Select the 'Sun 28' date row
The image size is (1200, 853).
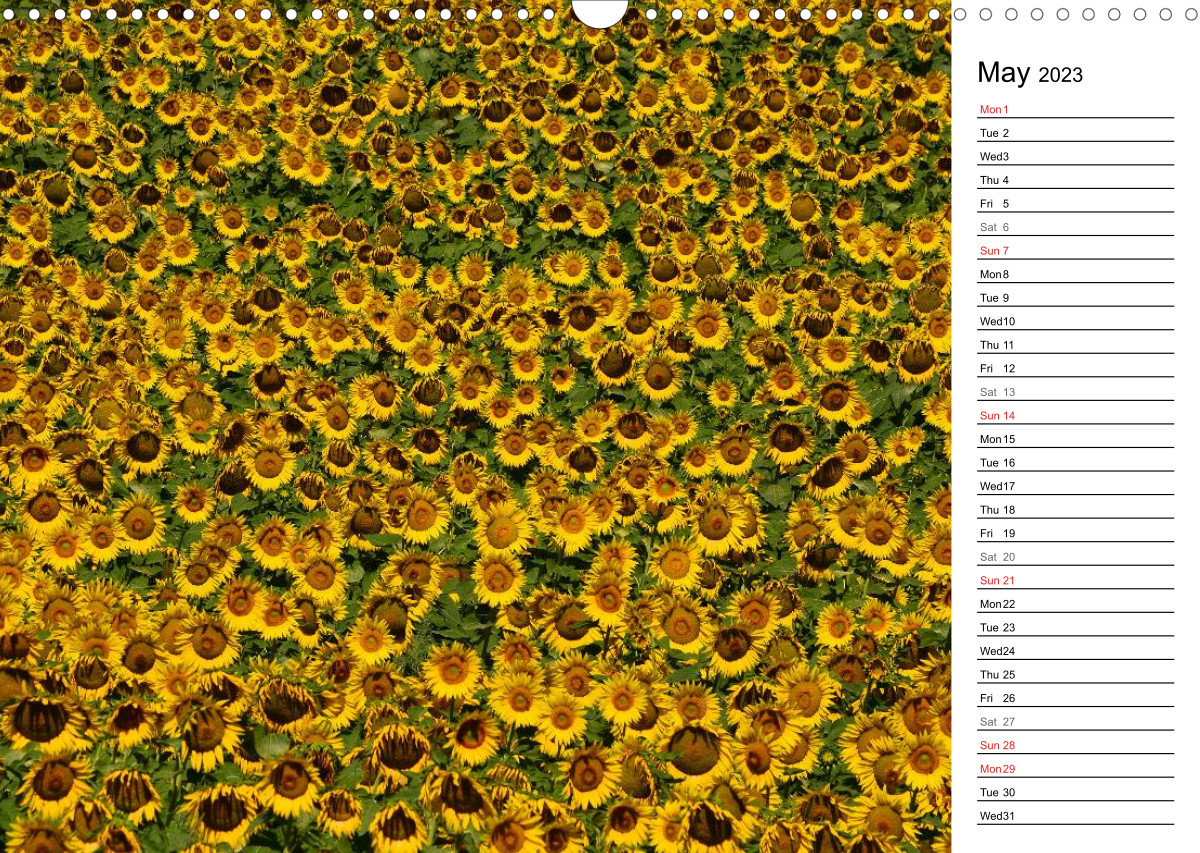point(1075,743)
